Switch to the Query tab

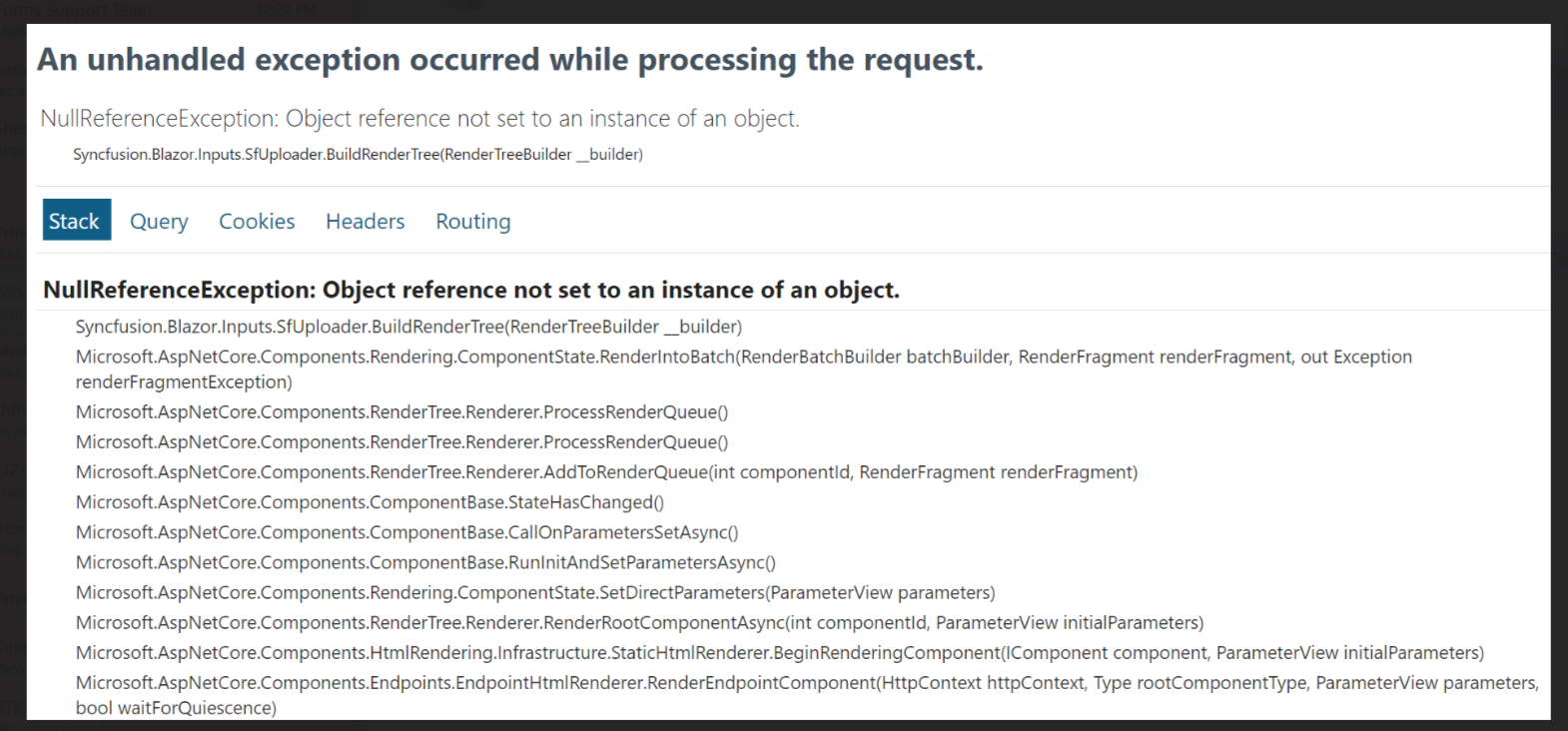(x=159, y=221)
